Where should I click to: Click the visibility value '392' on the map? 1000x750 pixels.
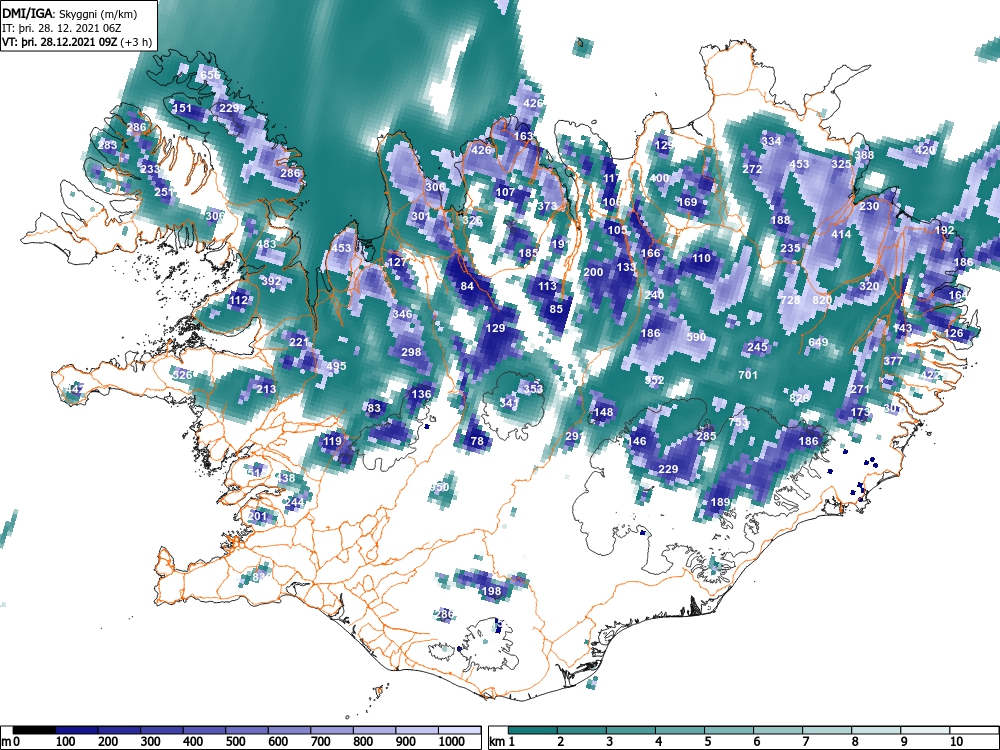pyautogui.click(x=271, y=281)
